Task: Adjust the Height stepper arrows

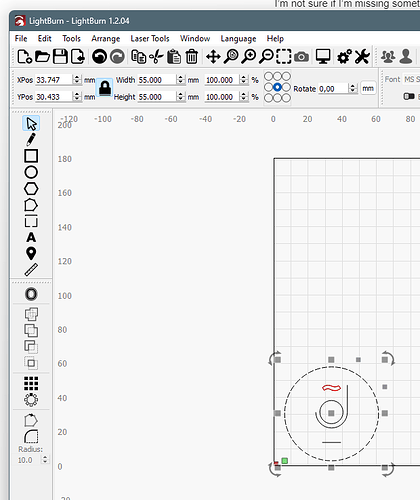Action: point(180,97)
